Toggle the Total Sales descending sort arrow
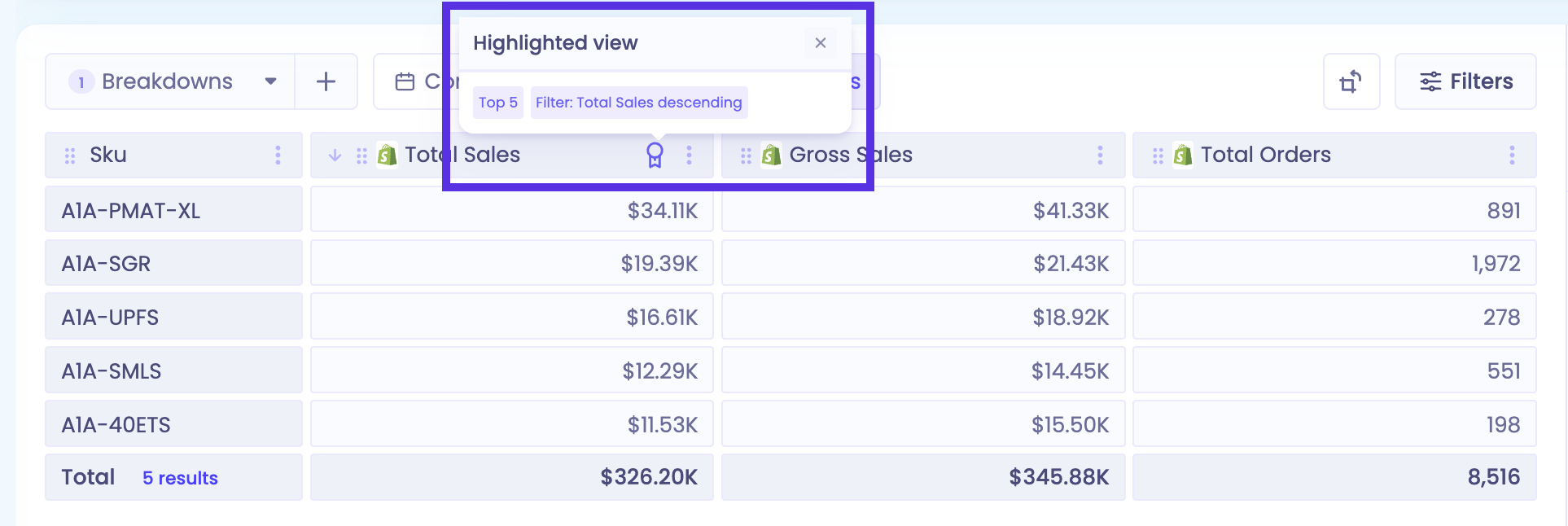The image size is (1568, 526). [335, 155]
